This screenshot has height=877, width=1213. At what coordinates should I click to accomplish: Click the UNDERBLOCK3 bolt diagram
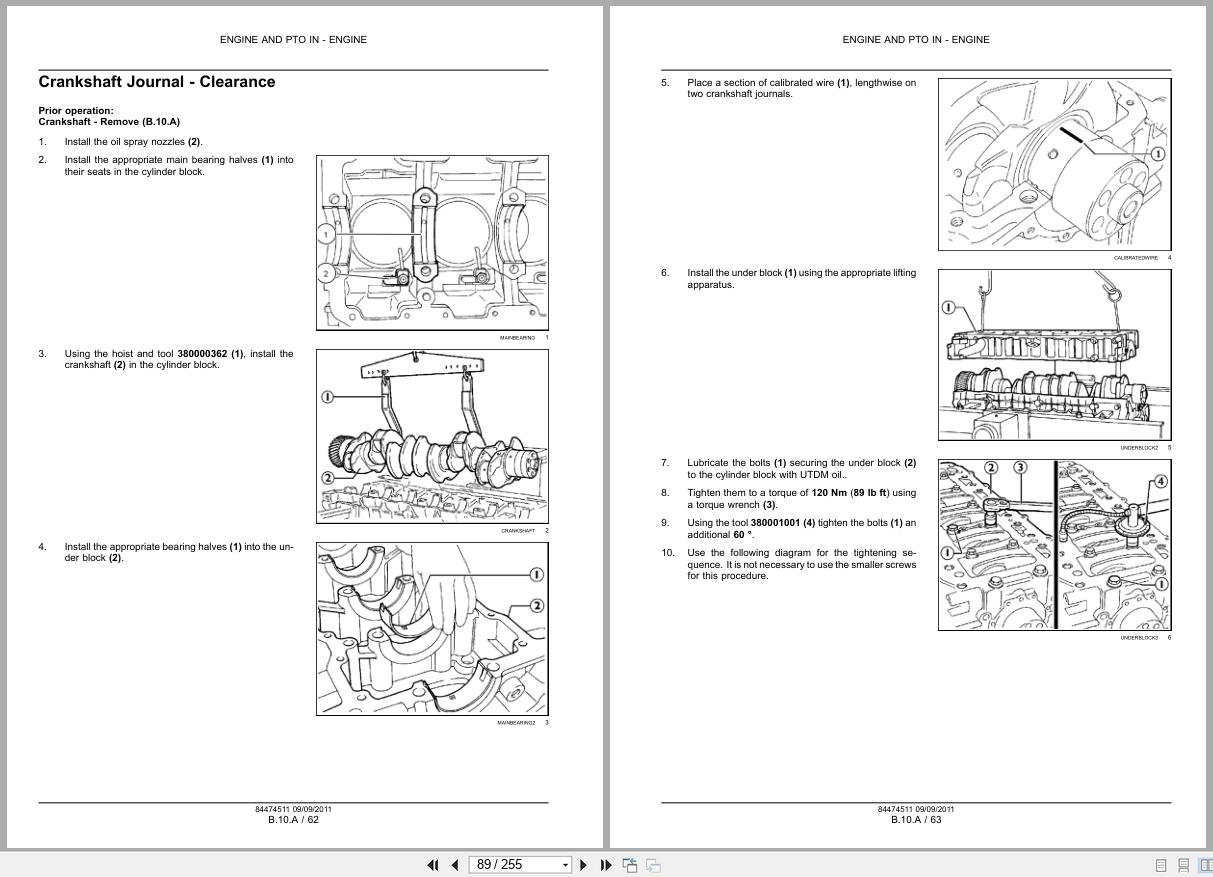[1054, 544]
